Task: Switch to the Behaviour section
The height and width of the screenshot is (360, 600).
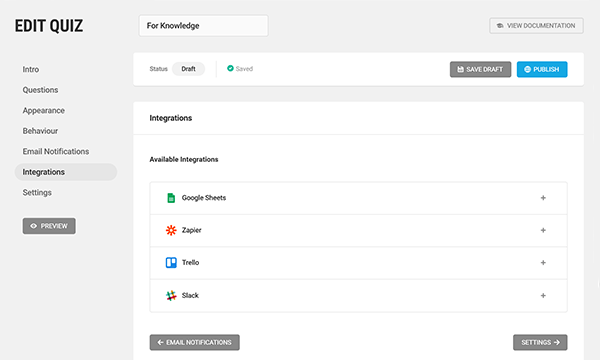Action: tap(40, 131)
